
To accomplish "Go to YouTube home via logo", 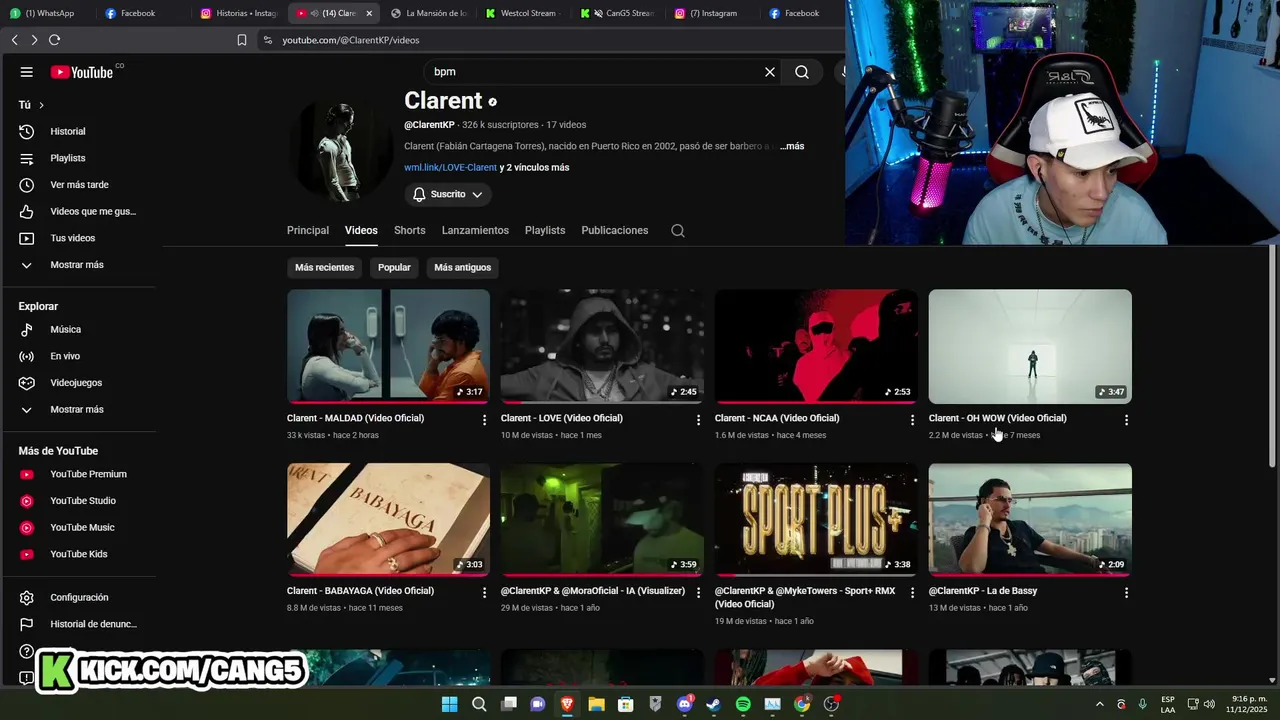I will pos(82,72).
